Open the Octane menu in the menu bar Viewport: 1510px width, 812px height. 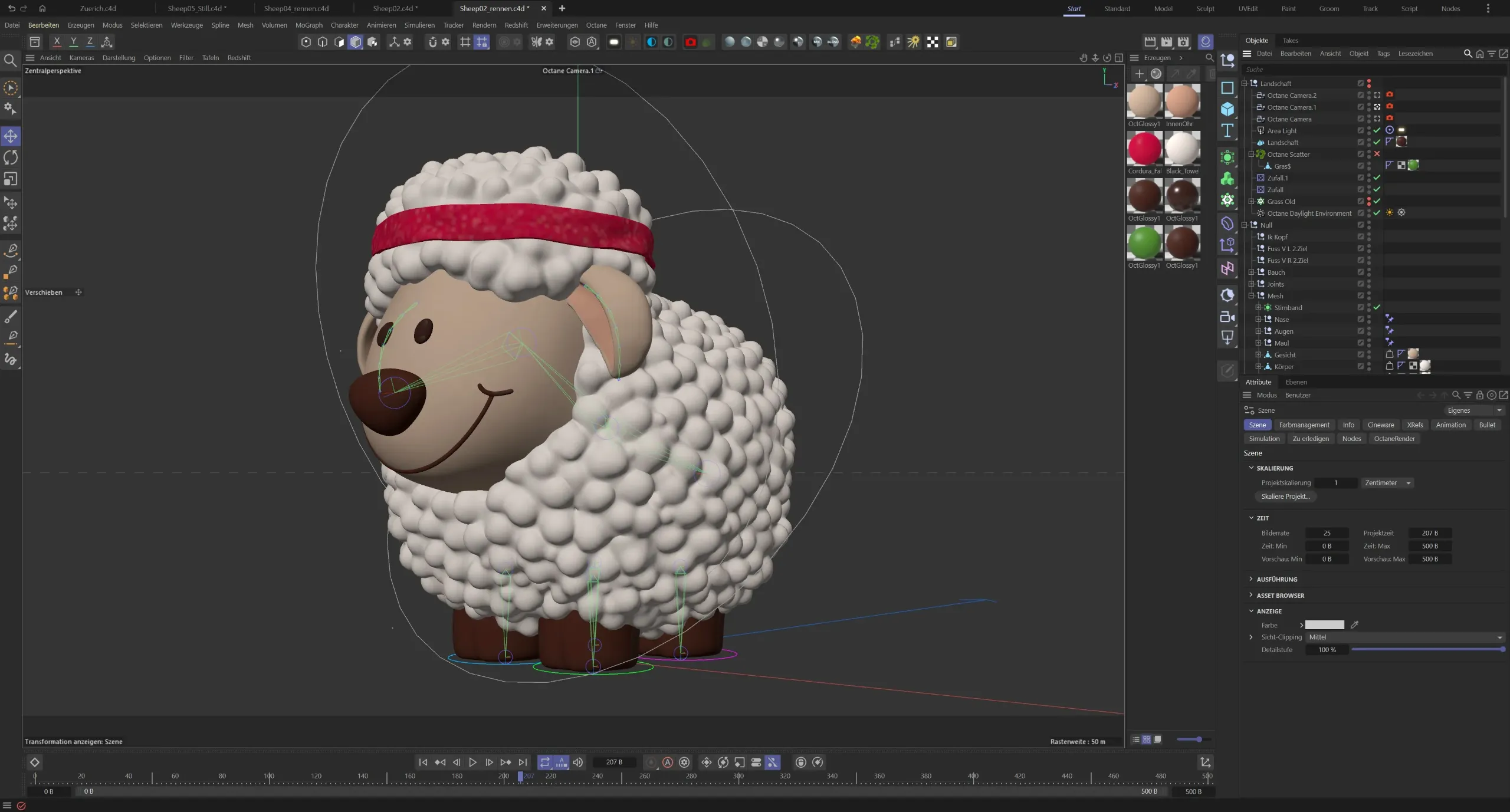coord(596,25)
